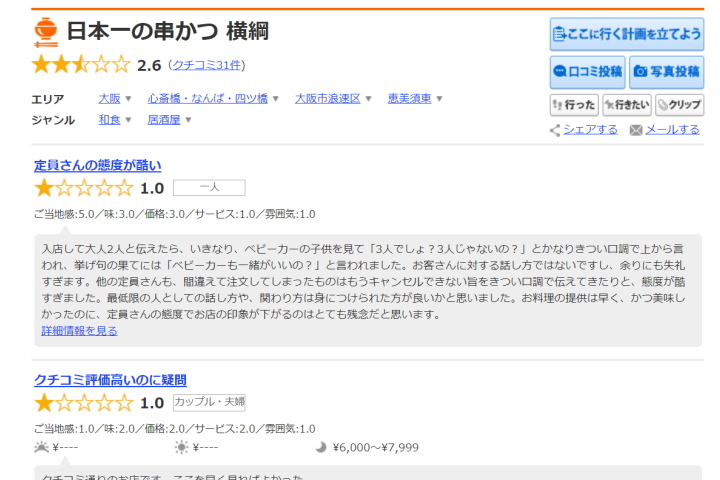Toggle the 行きたい want-to-go button
This screenshot has height=480, width=720.
point(627,105)
